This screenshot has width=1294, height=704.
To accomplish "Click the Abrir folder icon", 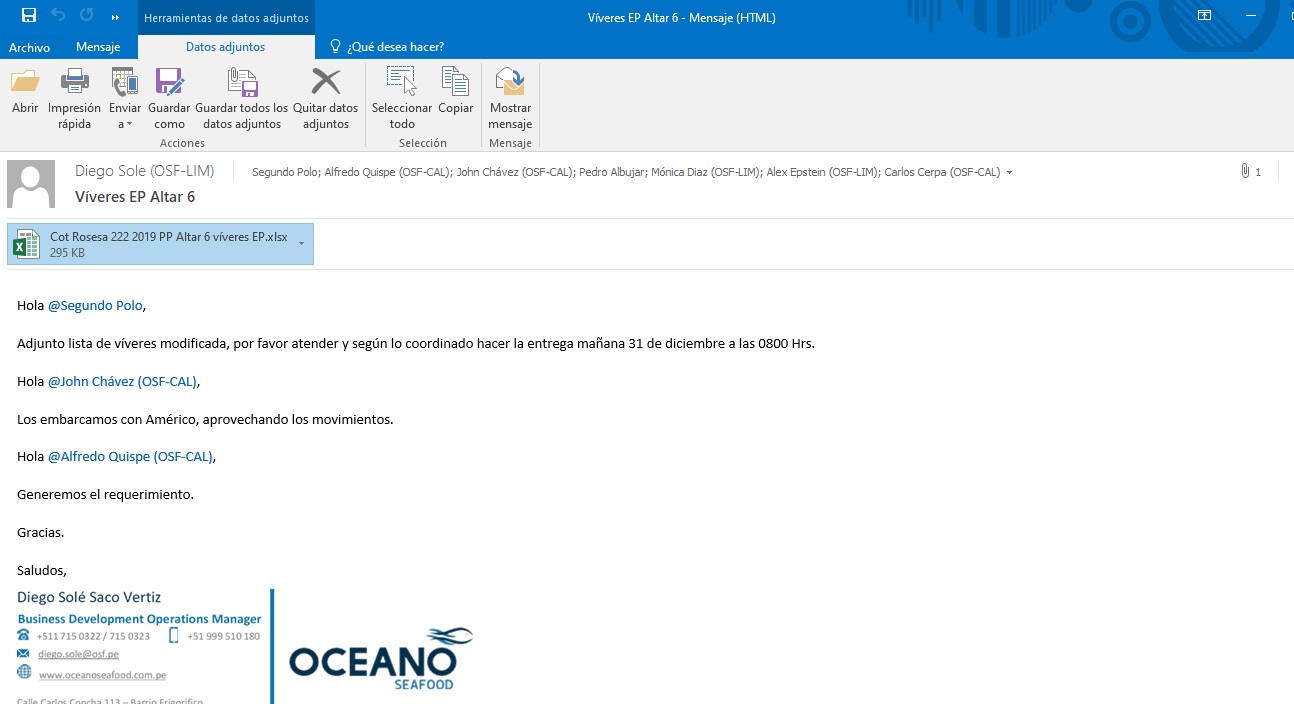I will (25, 83).
